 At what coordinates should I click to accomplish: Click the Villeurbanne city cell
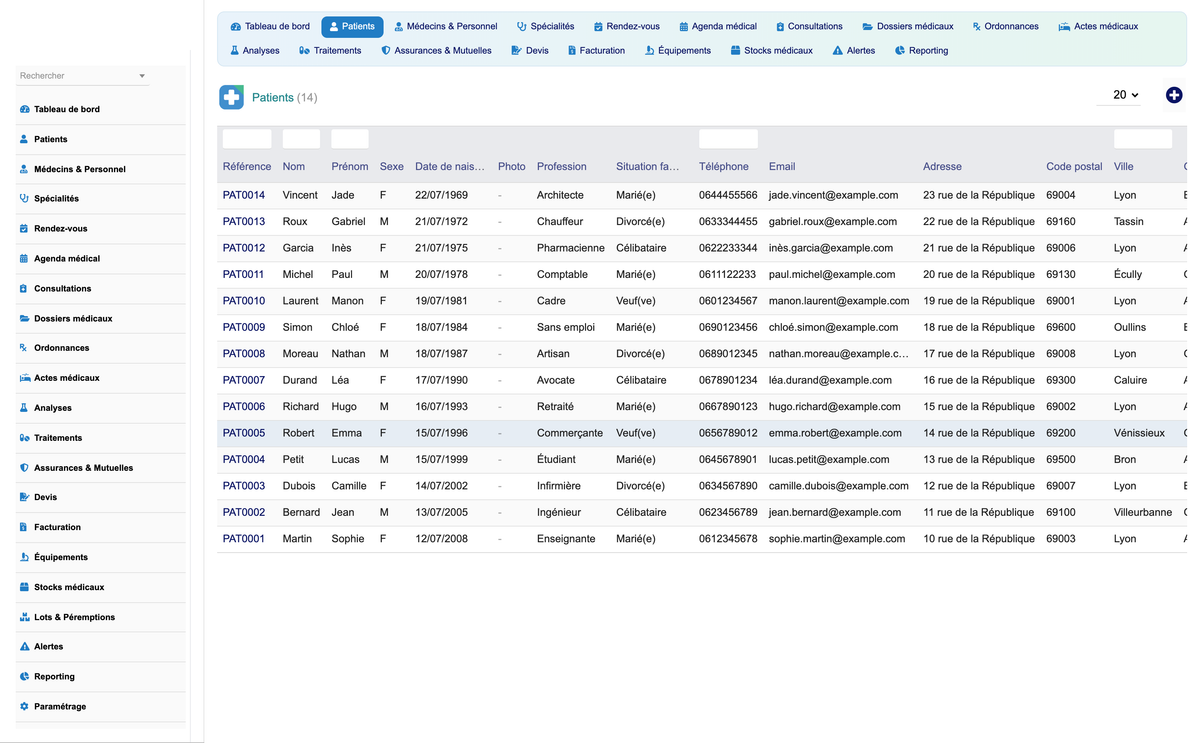pyautogui.click(x=1143, y=512)
